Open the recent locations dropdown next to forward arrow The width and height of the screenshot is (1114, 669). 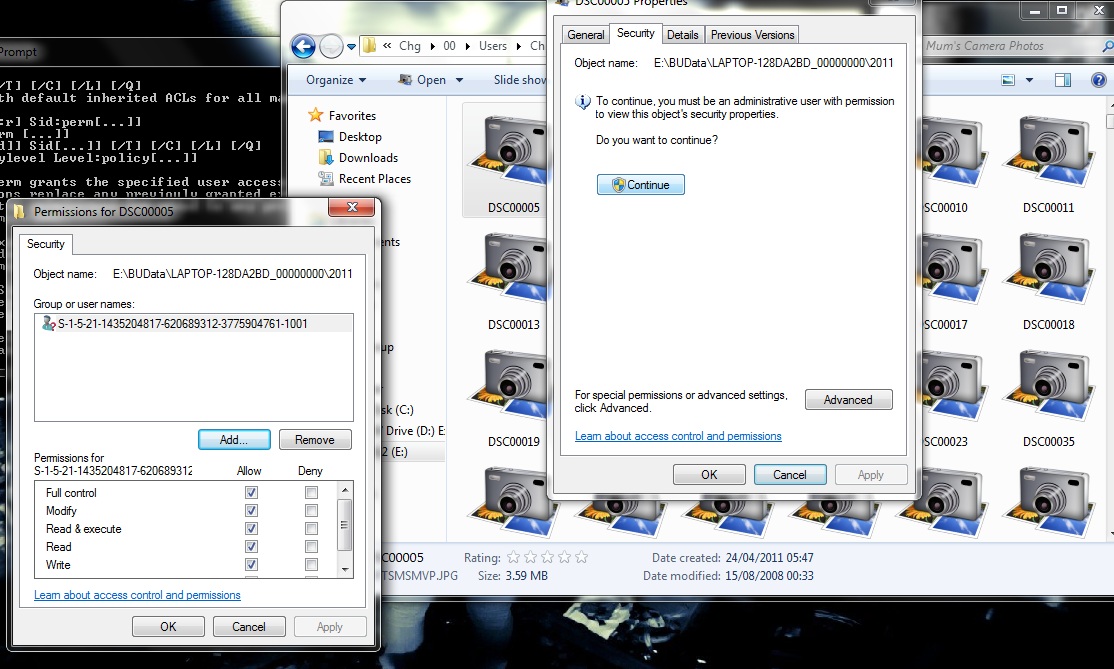[x=351, y=48]
